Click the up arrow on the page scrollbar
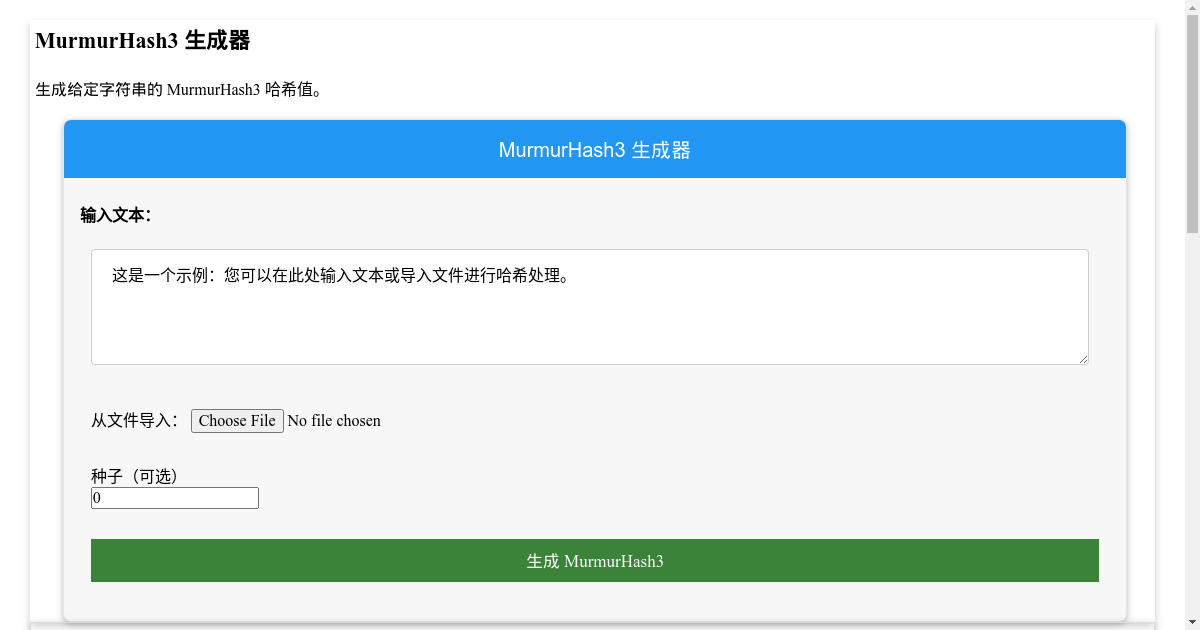The image size is (1200, 630). coord(1192,8)
